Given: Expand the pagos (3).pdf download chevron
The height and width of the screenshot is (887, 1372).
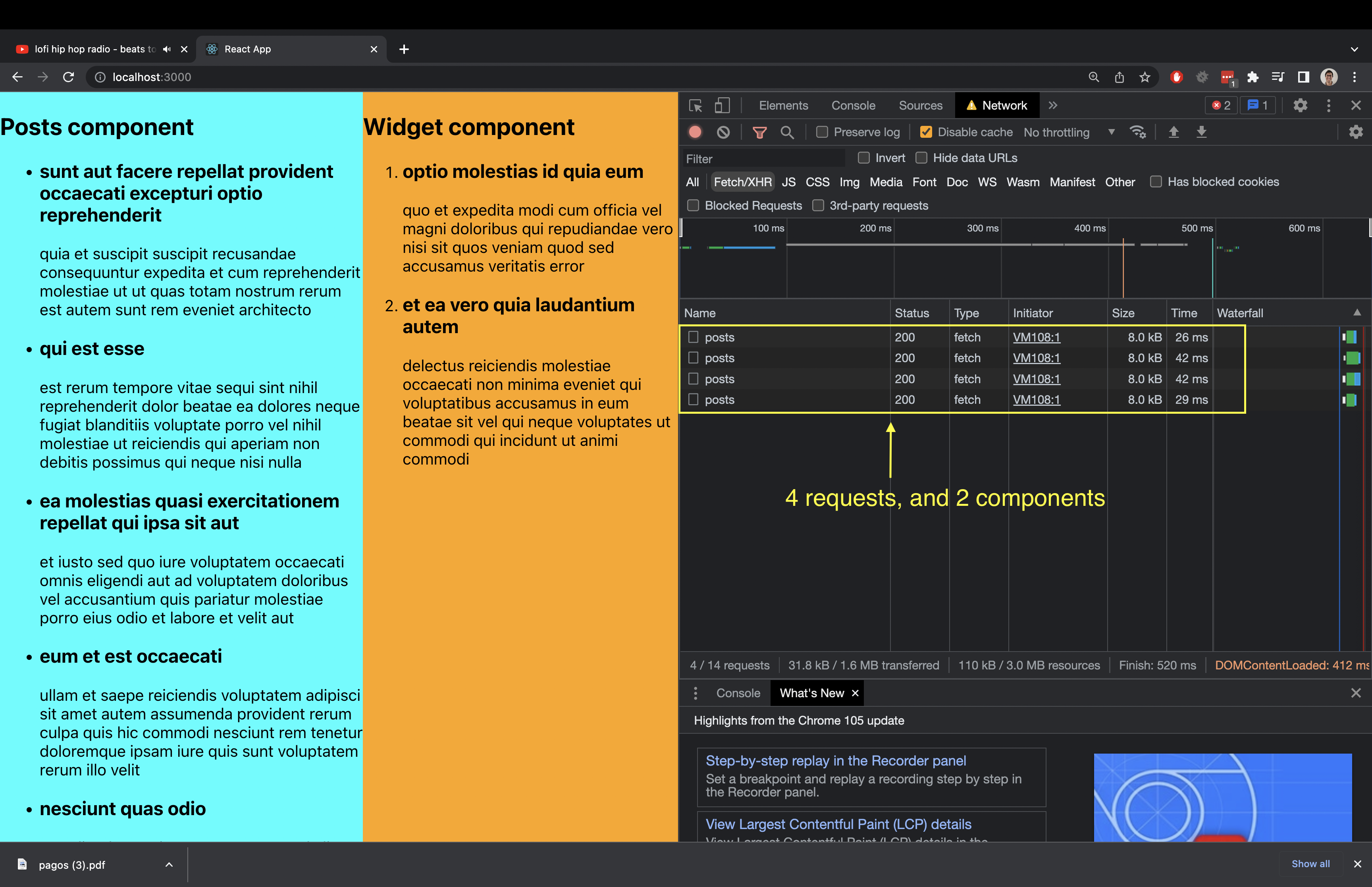Looking at the screenshot, I should [x=169, y=864].
